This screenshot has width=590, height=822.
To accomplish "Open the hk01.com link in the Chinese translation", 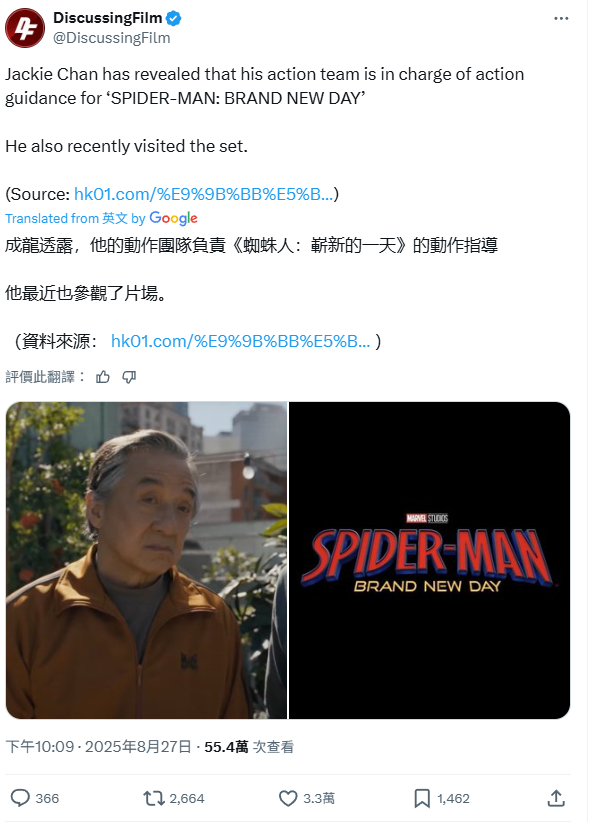I will (241, 341).
